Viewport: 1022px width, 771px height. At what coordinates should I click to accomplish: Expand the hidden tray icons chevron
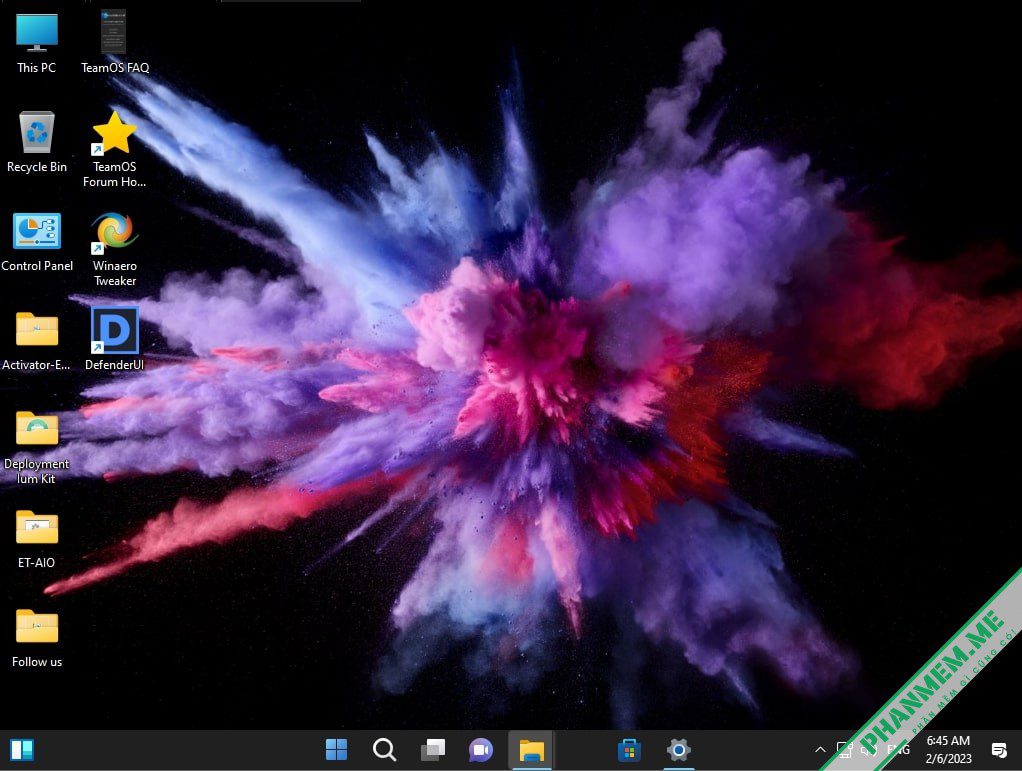[x=820, y=750]
